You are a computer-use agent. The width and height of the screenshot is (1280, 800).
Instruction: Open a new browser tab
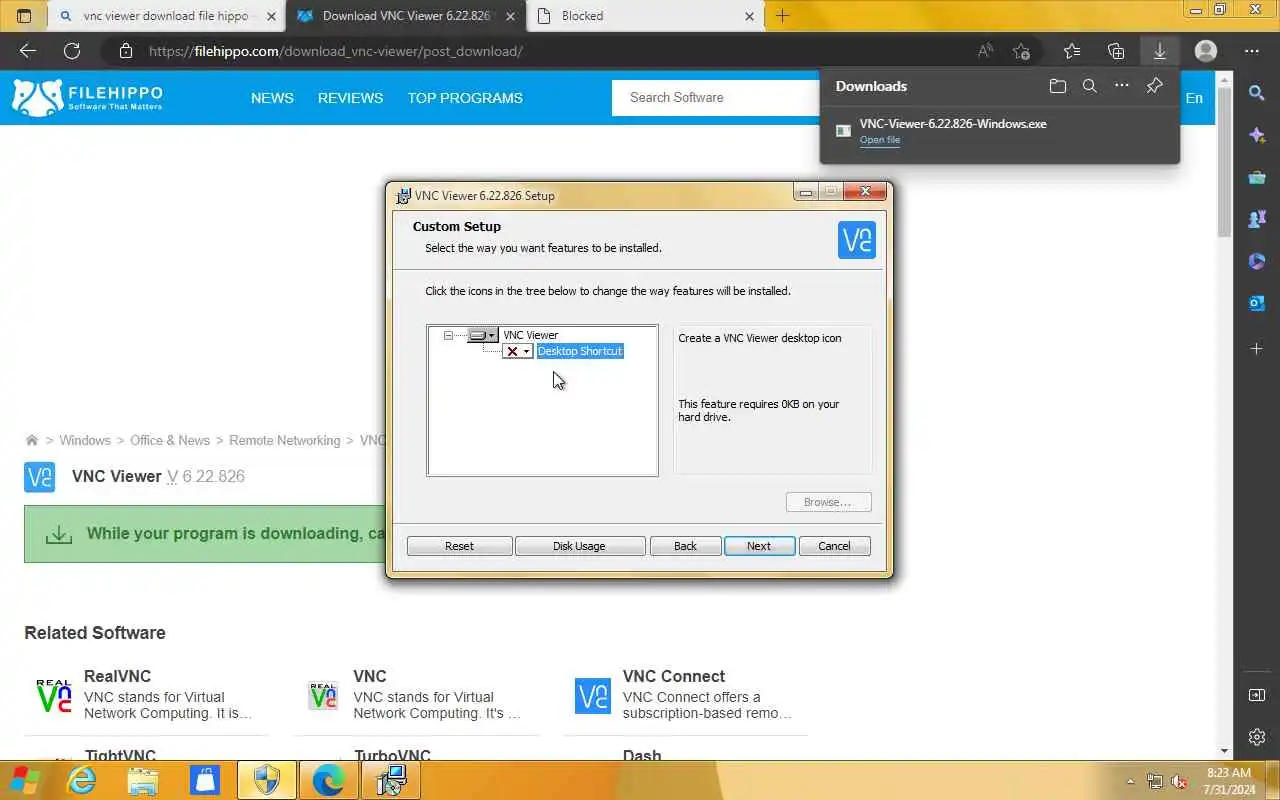point(783,16)
